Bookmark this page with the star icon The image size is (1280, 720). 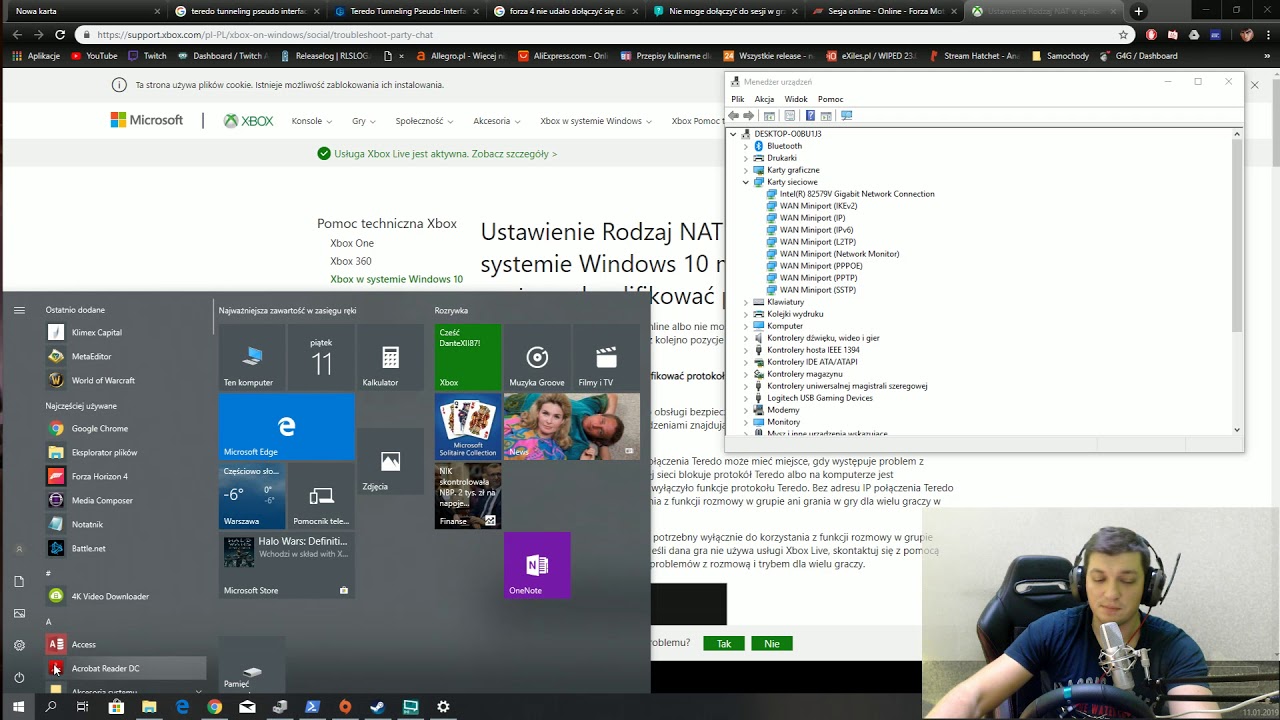pos(1124,34)
